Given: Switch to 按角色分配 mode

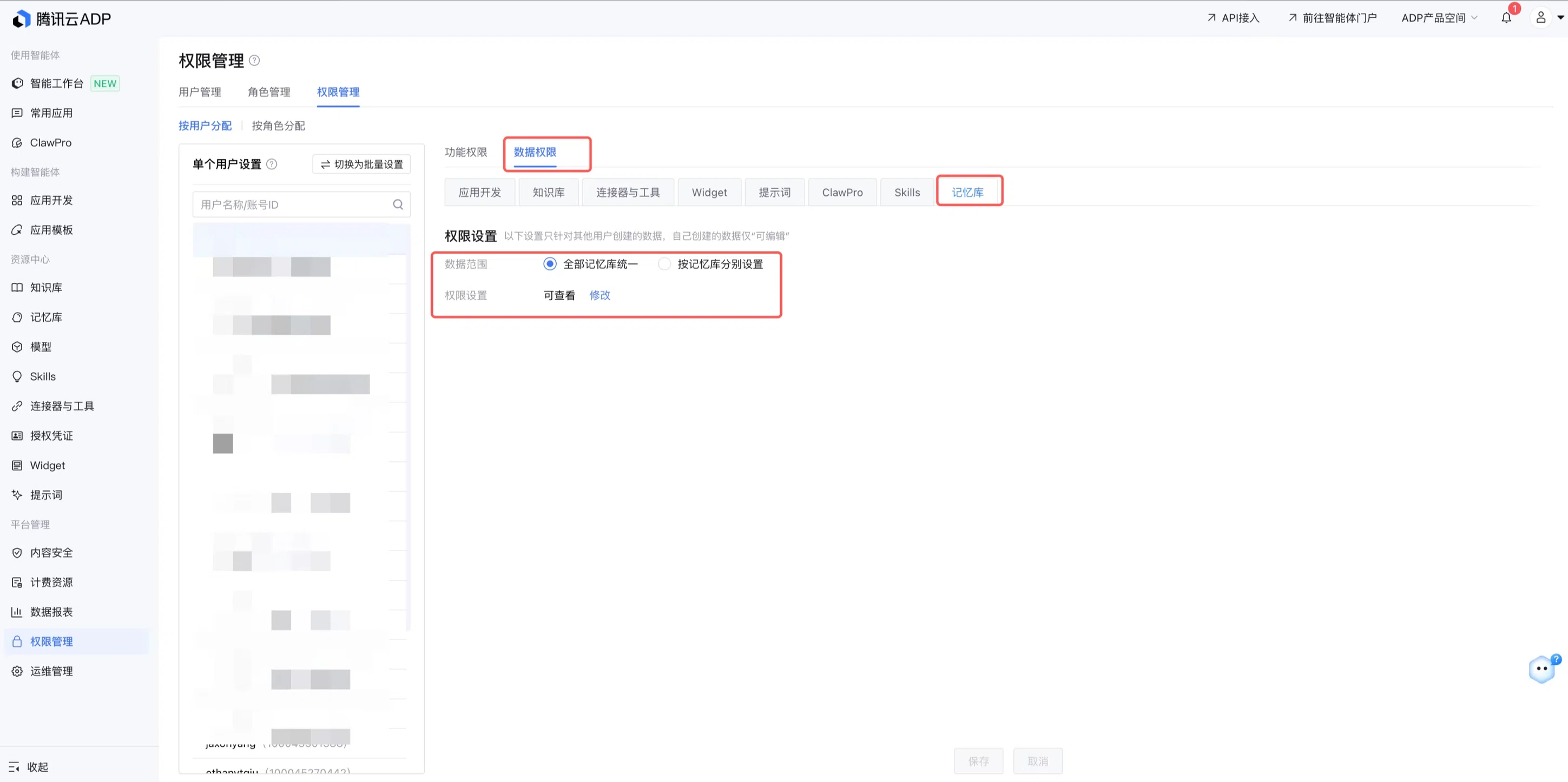Looking at the screenshot, I should tap(278, 125).
